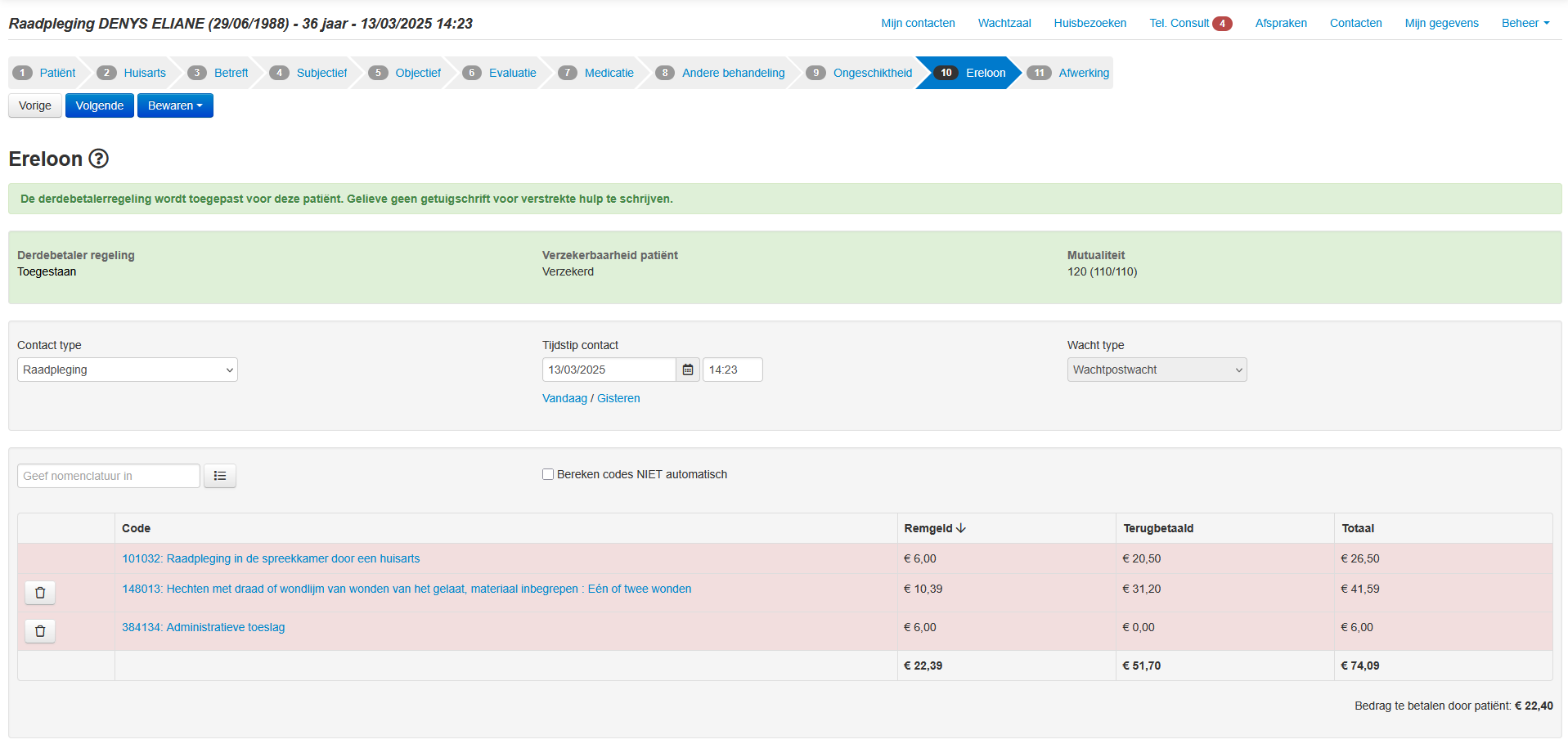Open Wachtzaal in navigation
This screenshot has height=744, width=1568.
(x=1004, y=23)
